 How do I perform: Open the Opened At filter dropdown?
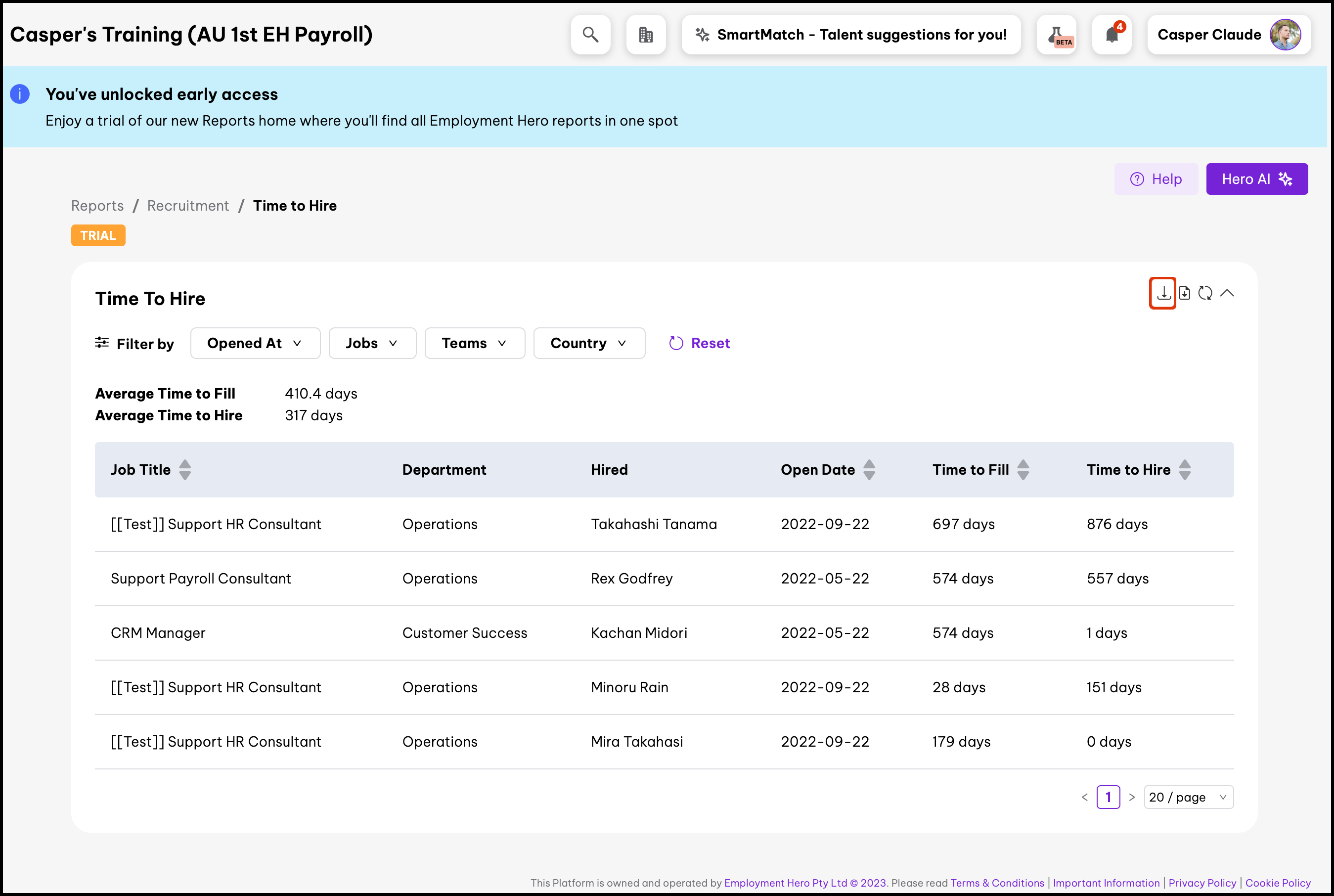pos(255,343)
